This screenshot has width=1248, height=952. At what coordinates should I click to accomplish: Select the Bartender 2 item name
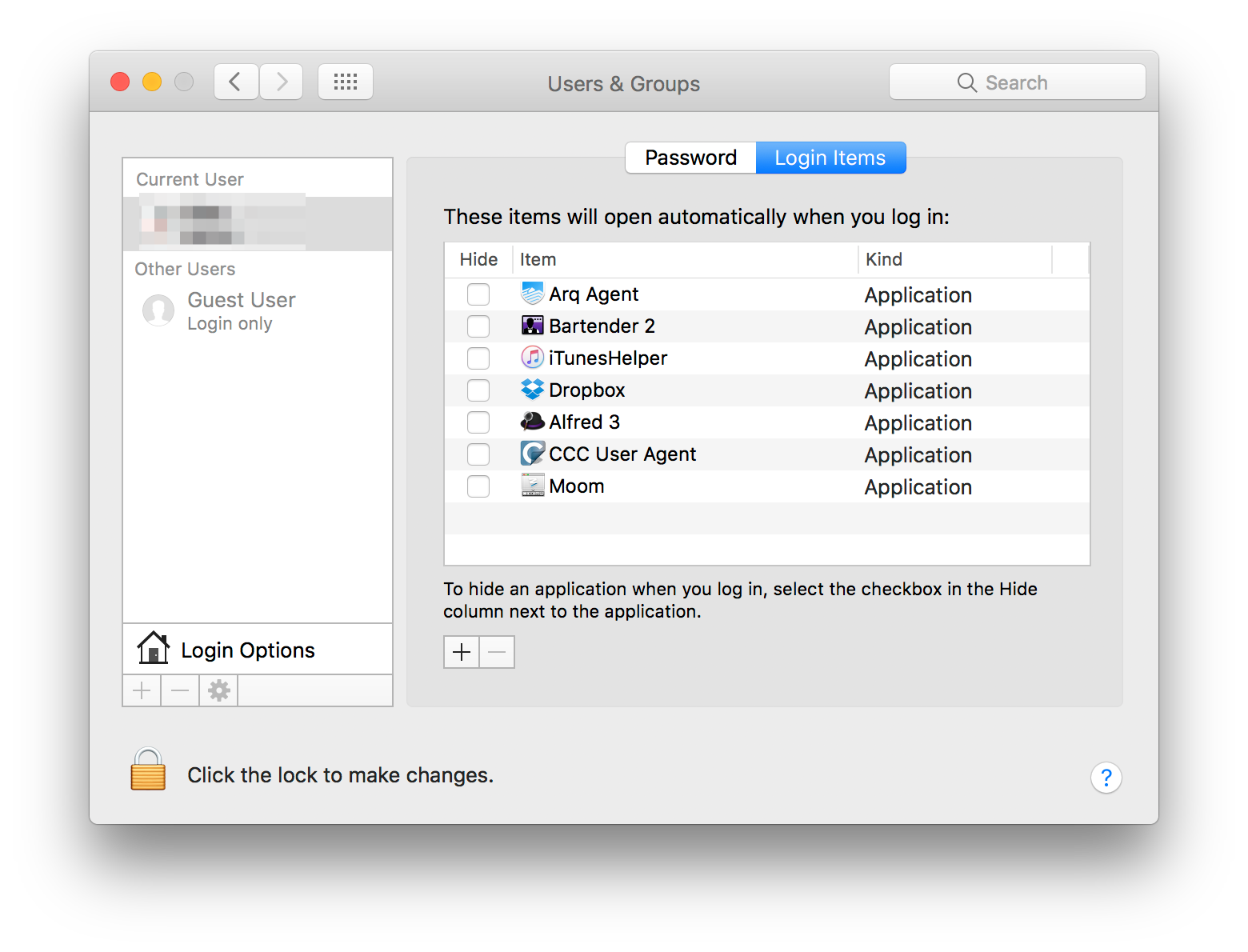[x=602, y=326]
